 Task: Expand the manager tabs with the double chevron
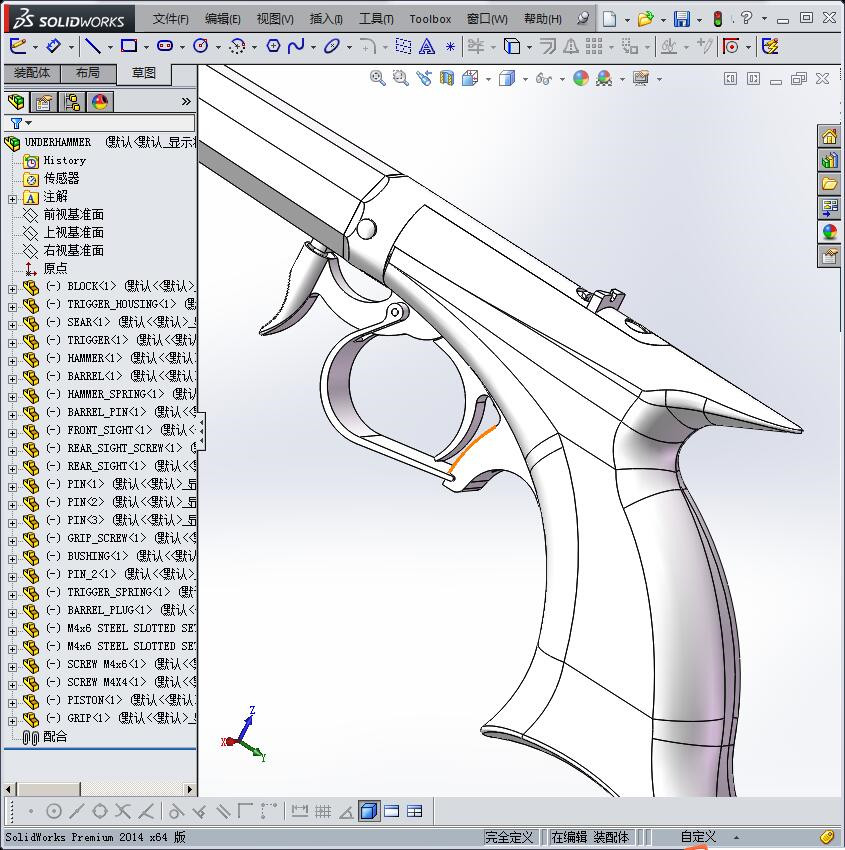(186, 101)
